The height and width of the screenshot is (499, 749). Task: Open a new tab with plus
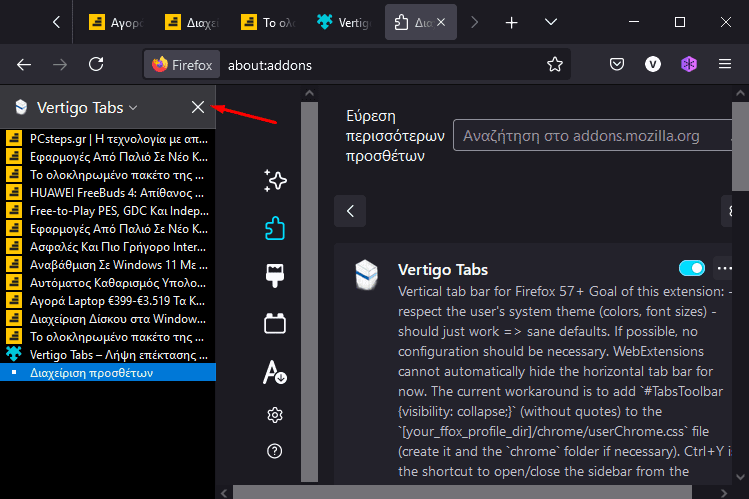pos(511,22)
